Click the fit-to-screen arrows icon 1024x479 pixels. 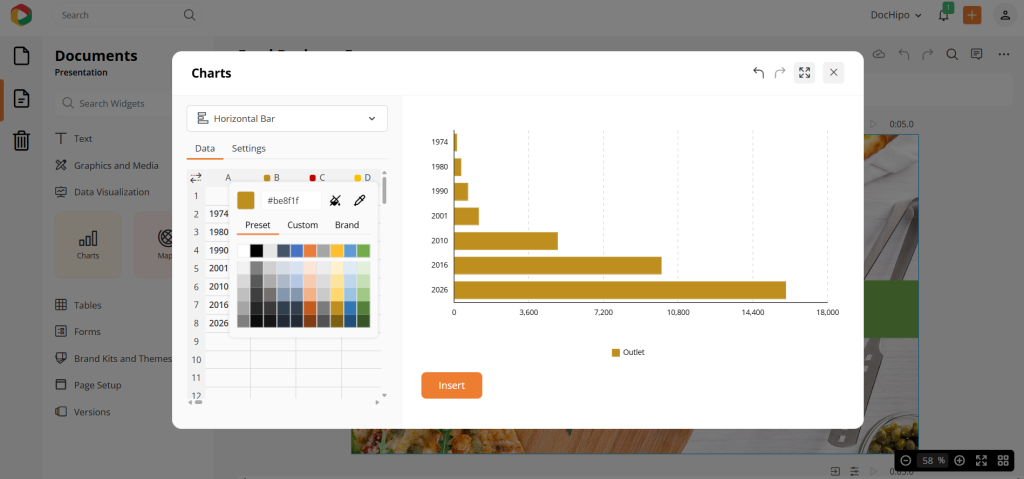coord(981,460)
